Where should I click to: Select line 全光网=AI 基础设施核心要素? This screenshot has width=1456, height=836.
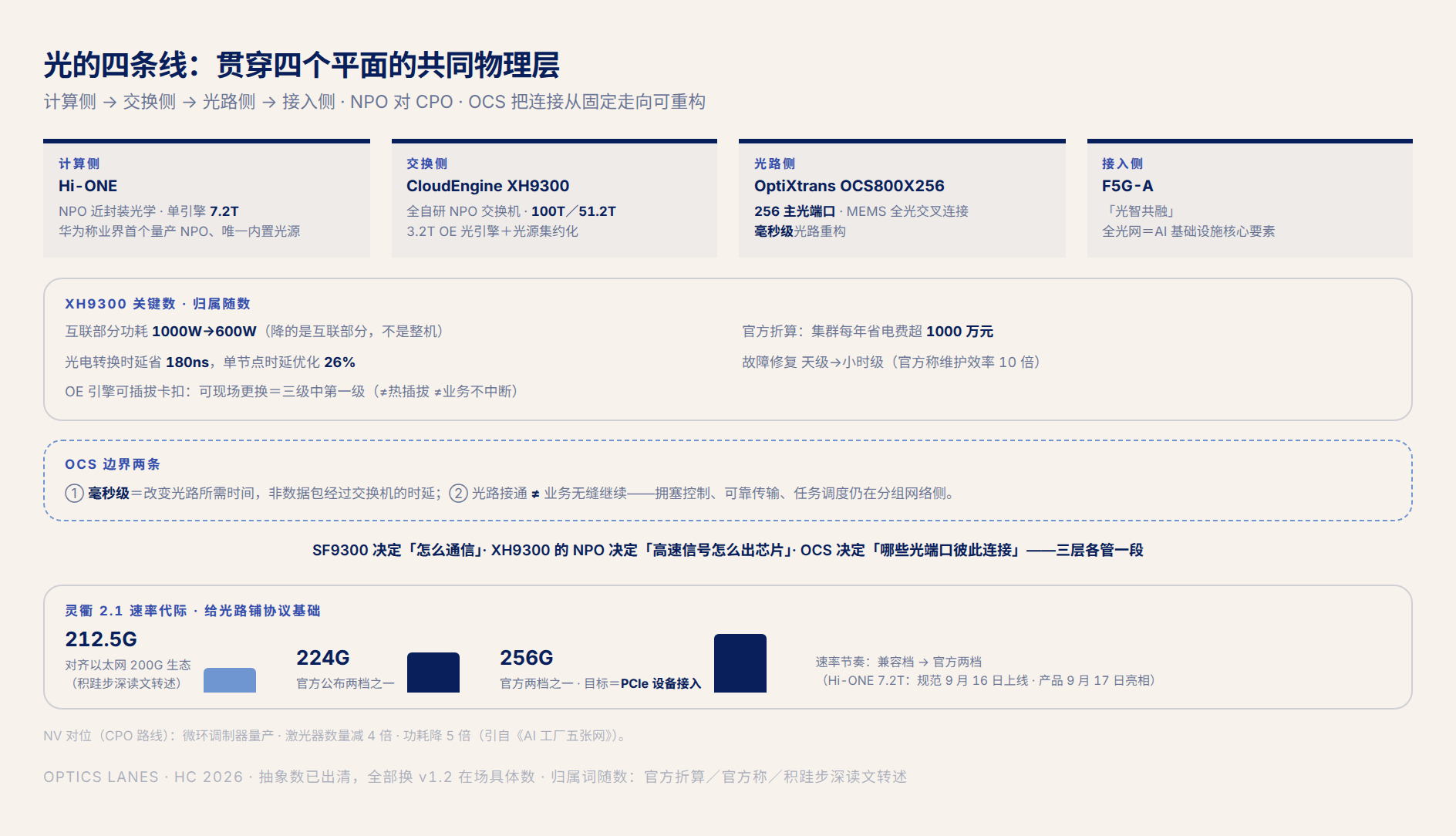pos(1188,231)
